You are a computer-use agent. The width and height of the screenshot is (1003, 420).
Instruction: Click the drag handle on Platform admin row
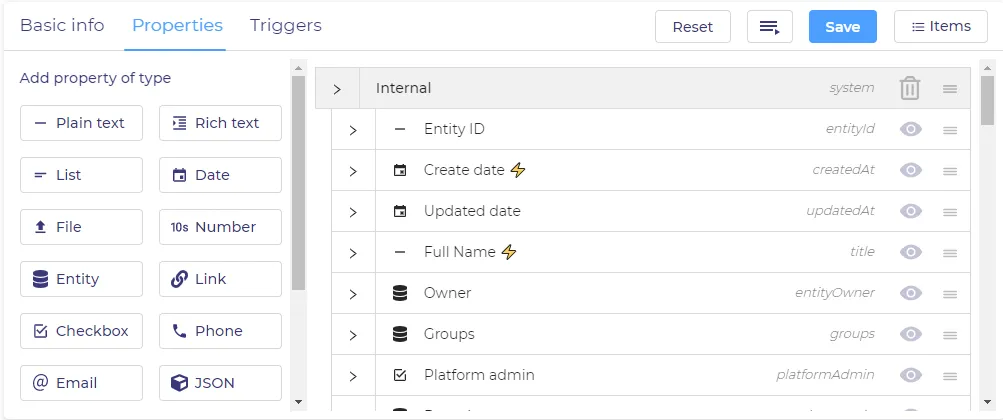(x=950, y=375)
